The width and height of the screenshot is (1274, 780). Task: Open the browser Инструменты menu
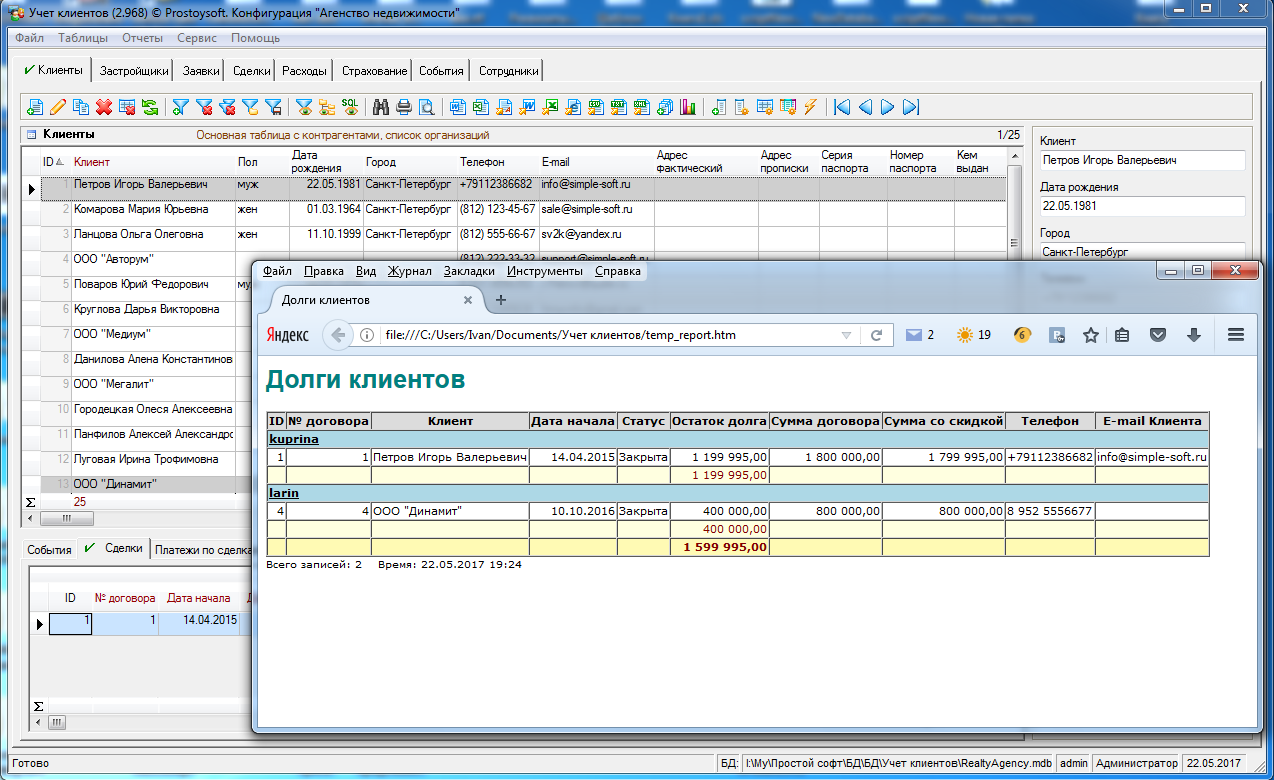coord(545,271)
